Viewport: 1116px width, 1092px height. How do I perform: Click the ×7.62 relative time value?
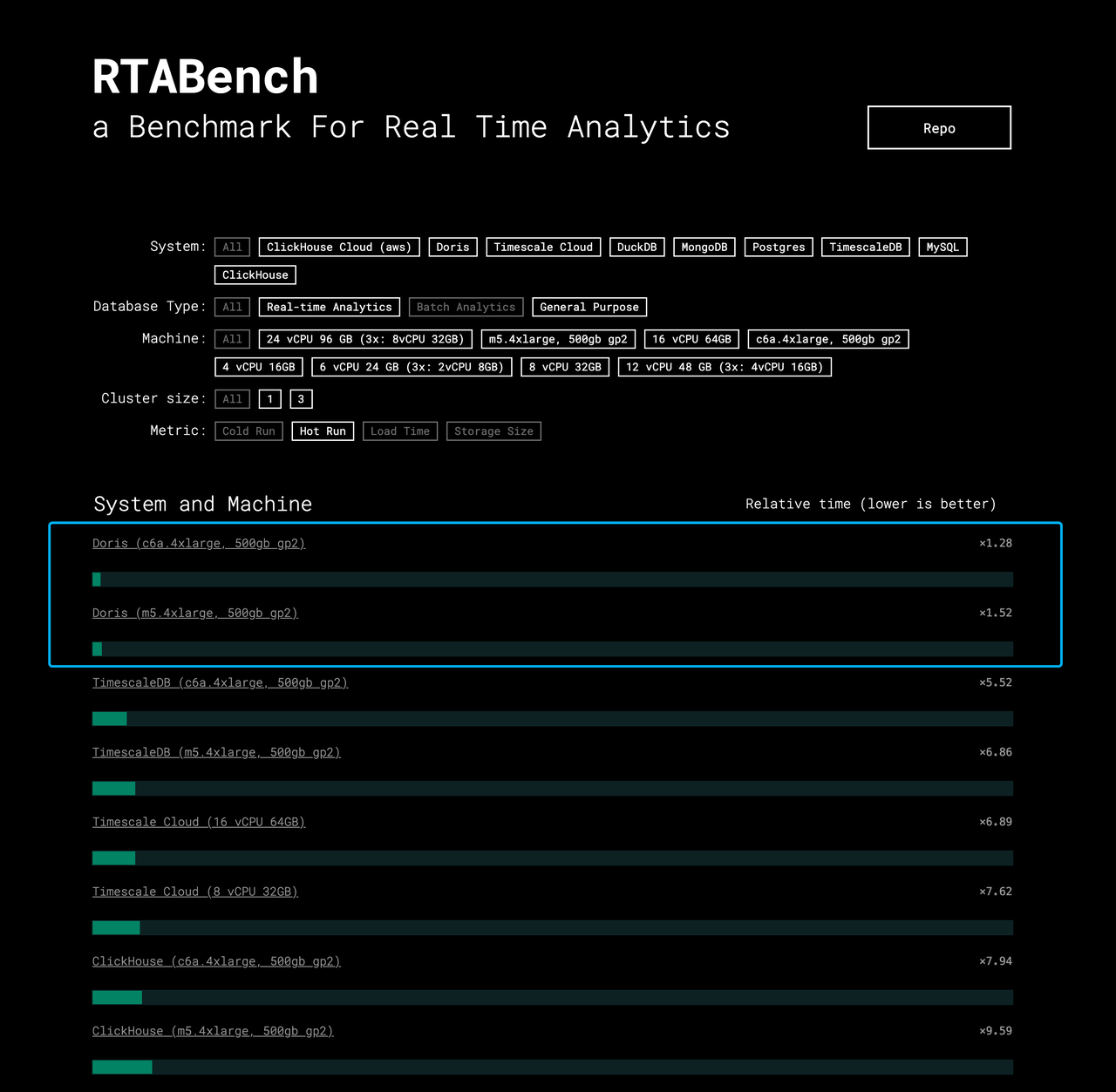point(996,892)
